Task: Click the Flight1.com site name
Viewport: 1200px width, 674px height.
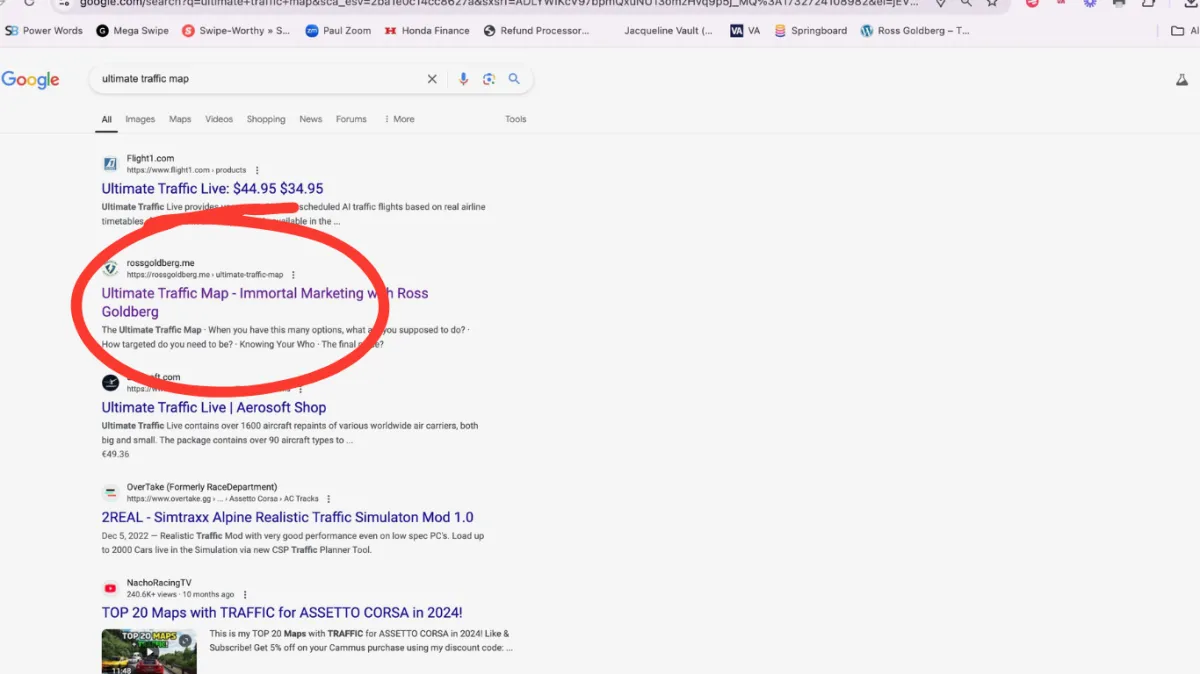Action: [150, 158]
